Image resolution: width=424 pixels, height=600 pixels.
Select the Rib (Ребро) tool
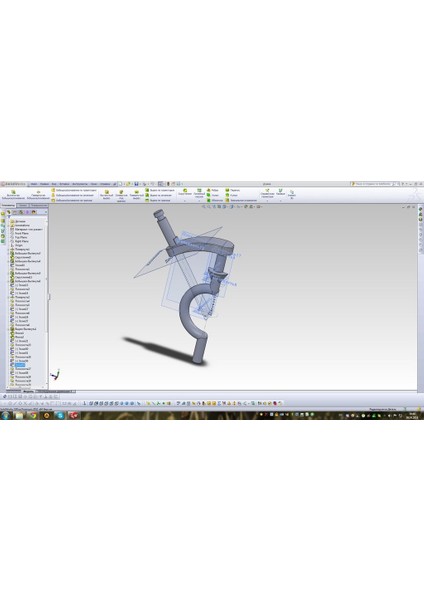point(213,190)
